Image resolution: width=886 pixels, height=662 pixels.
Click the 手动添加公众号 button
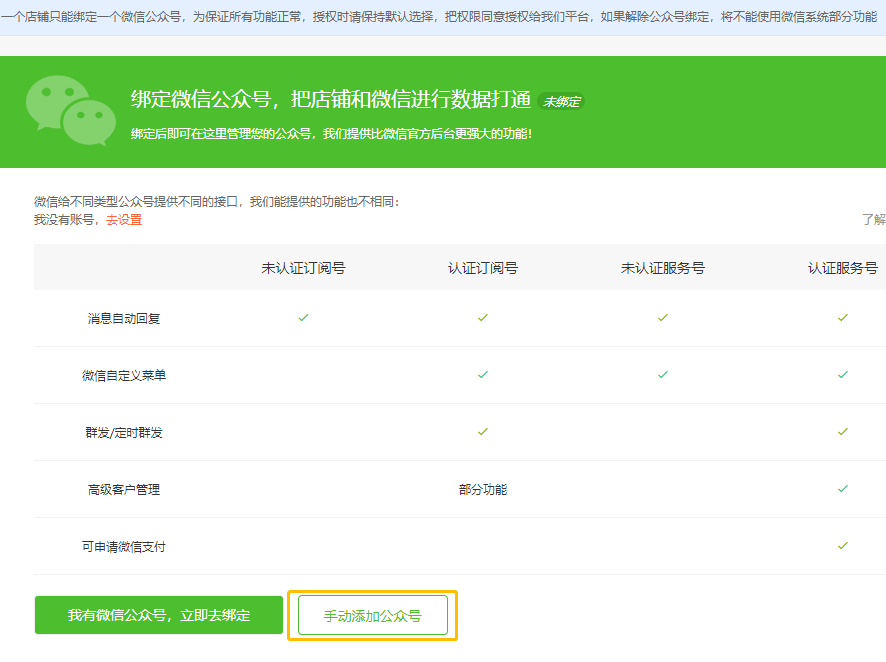(372, 615)
